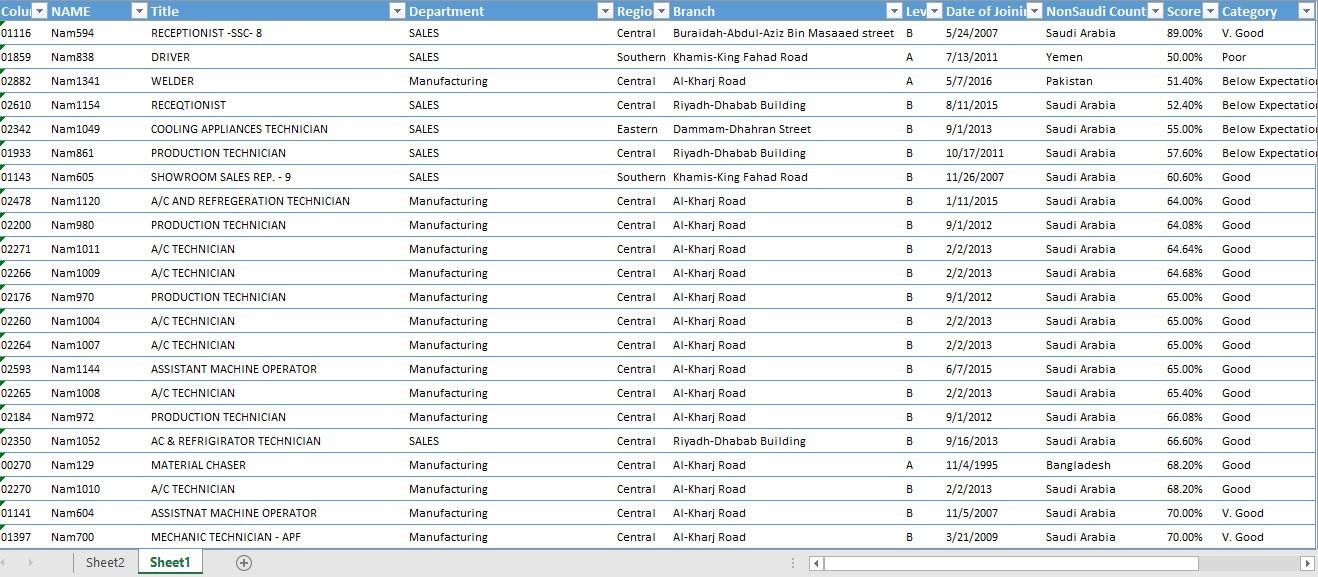Open the Title column filter dropdown
This screenshot has width=1318, height=577.
point(397,11)
